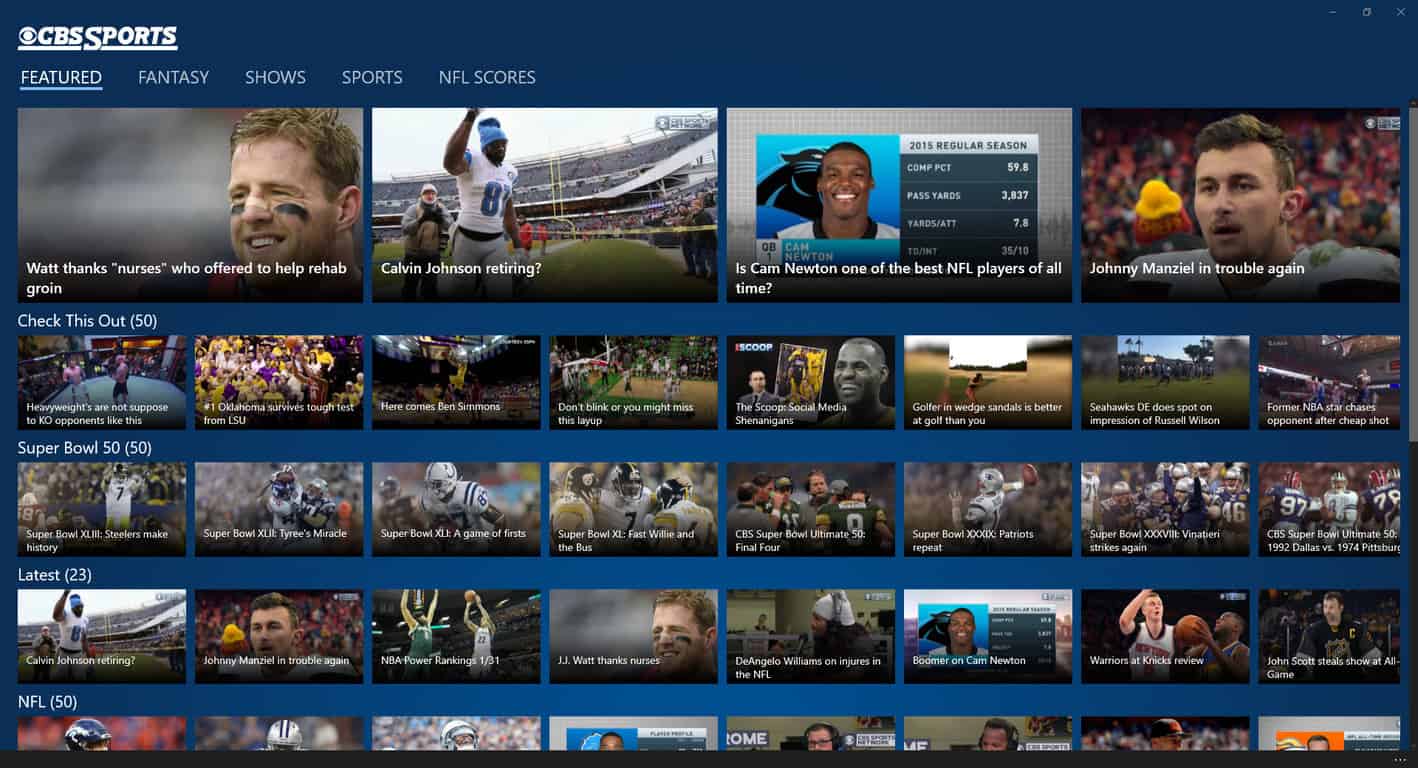The width and height of the screenshot is (1418, 768).
Task: Open Super Bowl XLIII: Steelers make history
Action: [102, 509]
